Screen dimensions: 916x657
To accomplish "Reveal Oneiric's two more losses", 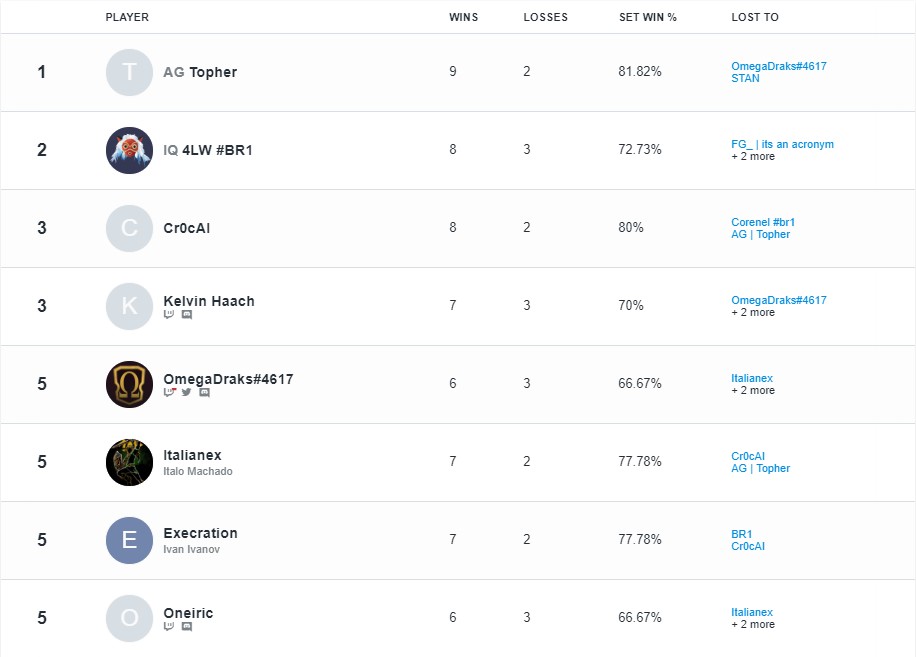I will [x=752, y=624].
